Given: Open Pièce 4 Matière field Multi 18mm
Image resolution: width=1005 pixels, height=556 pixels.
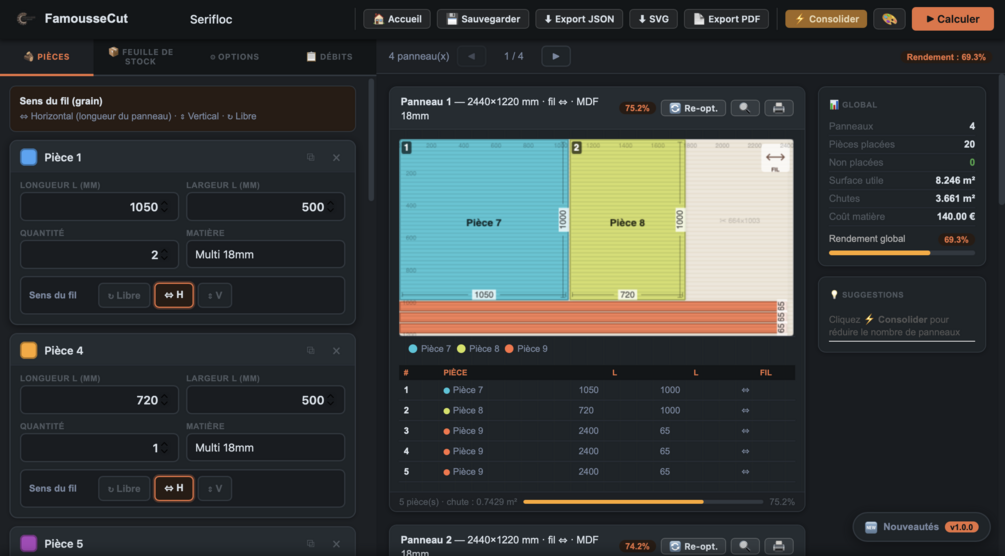Looking at the screenshot, I should 265,448.
